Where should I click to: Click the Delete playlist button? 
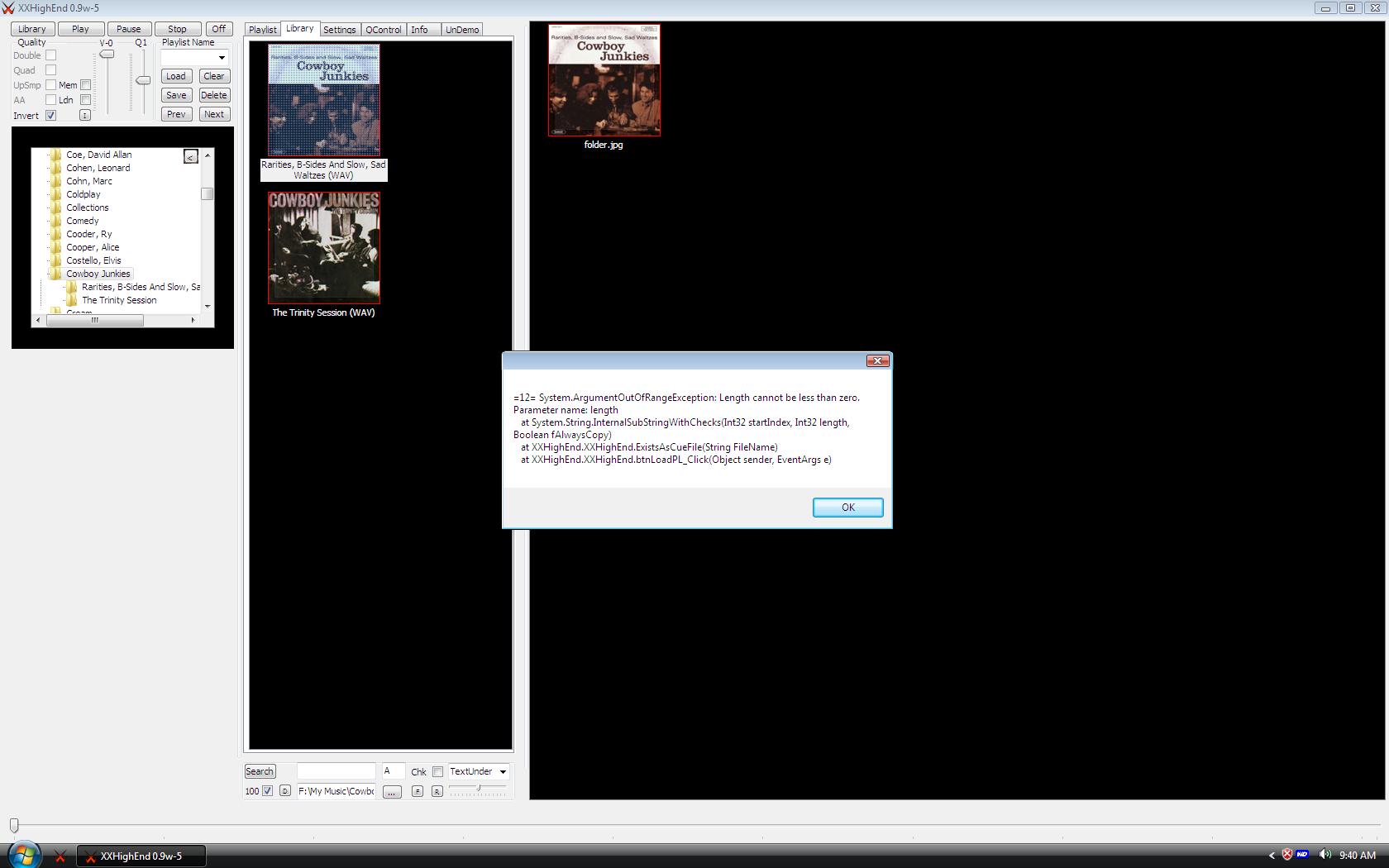click(x=214, y=95)
